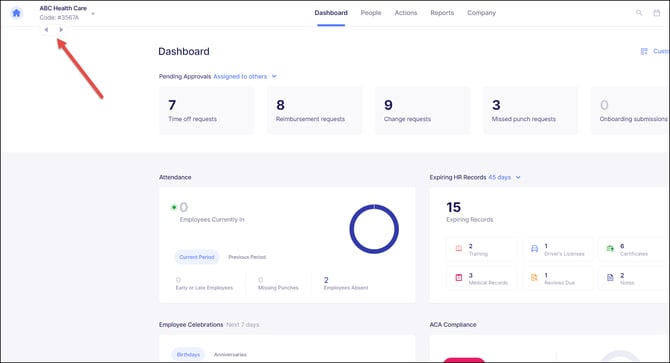Open the 7 Time off requests card
Viewport: 670px width, 363px height.
tap(206, 111)
